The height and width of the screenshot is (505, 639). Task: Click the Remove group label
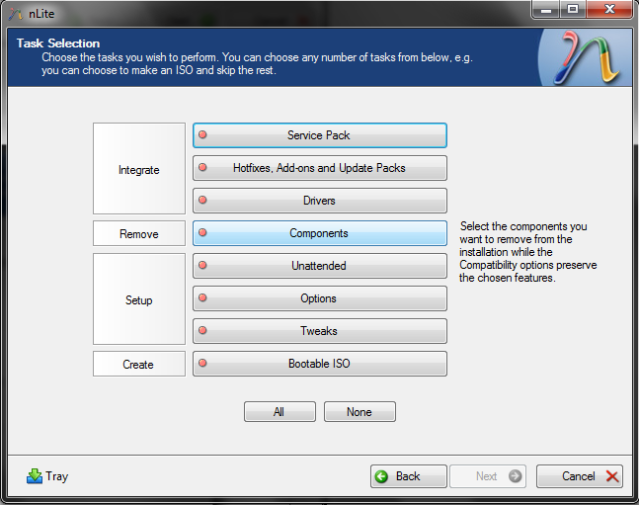139,234
